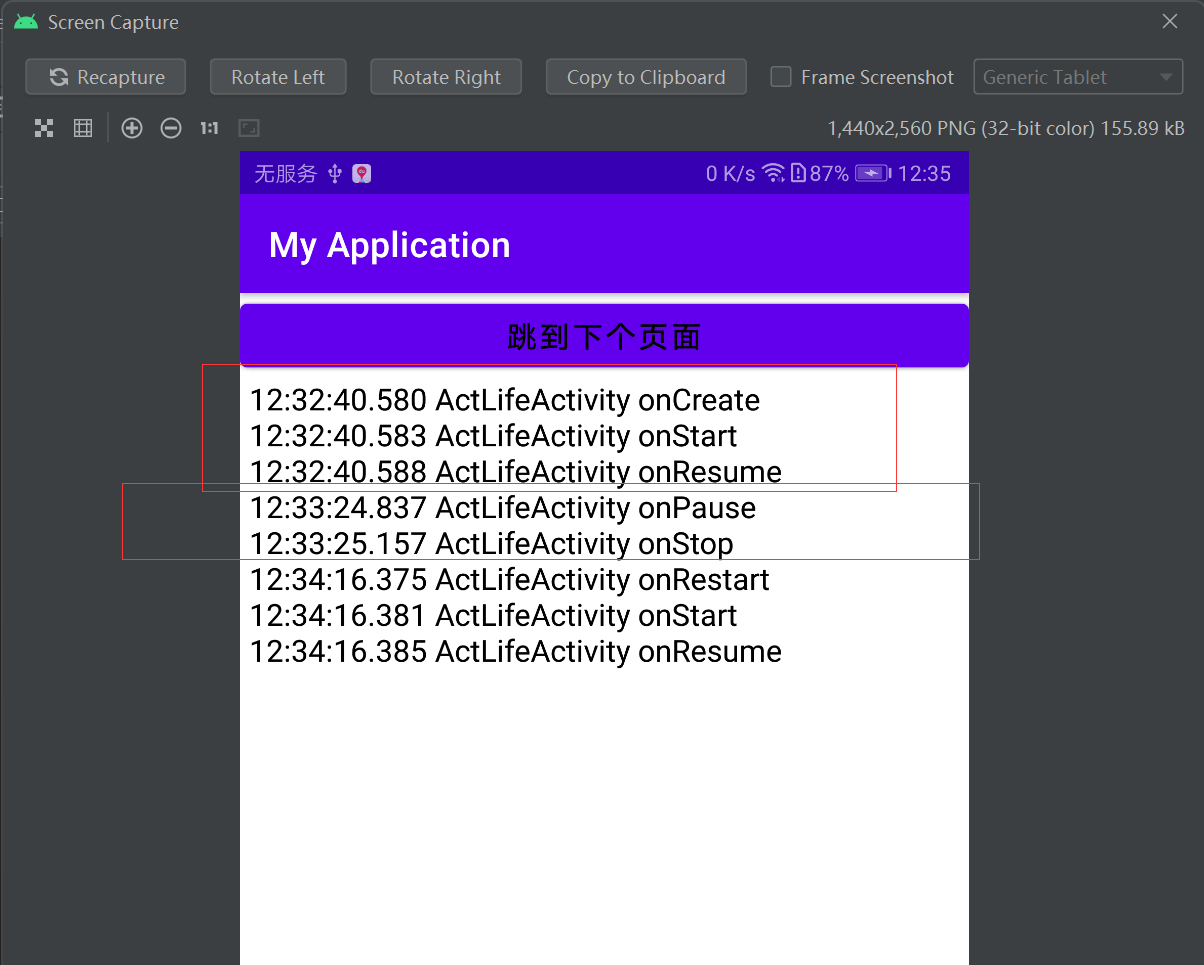Click the SIM alert icon in status bar

pos(798,173)
